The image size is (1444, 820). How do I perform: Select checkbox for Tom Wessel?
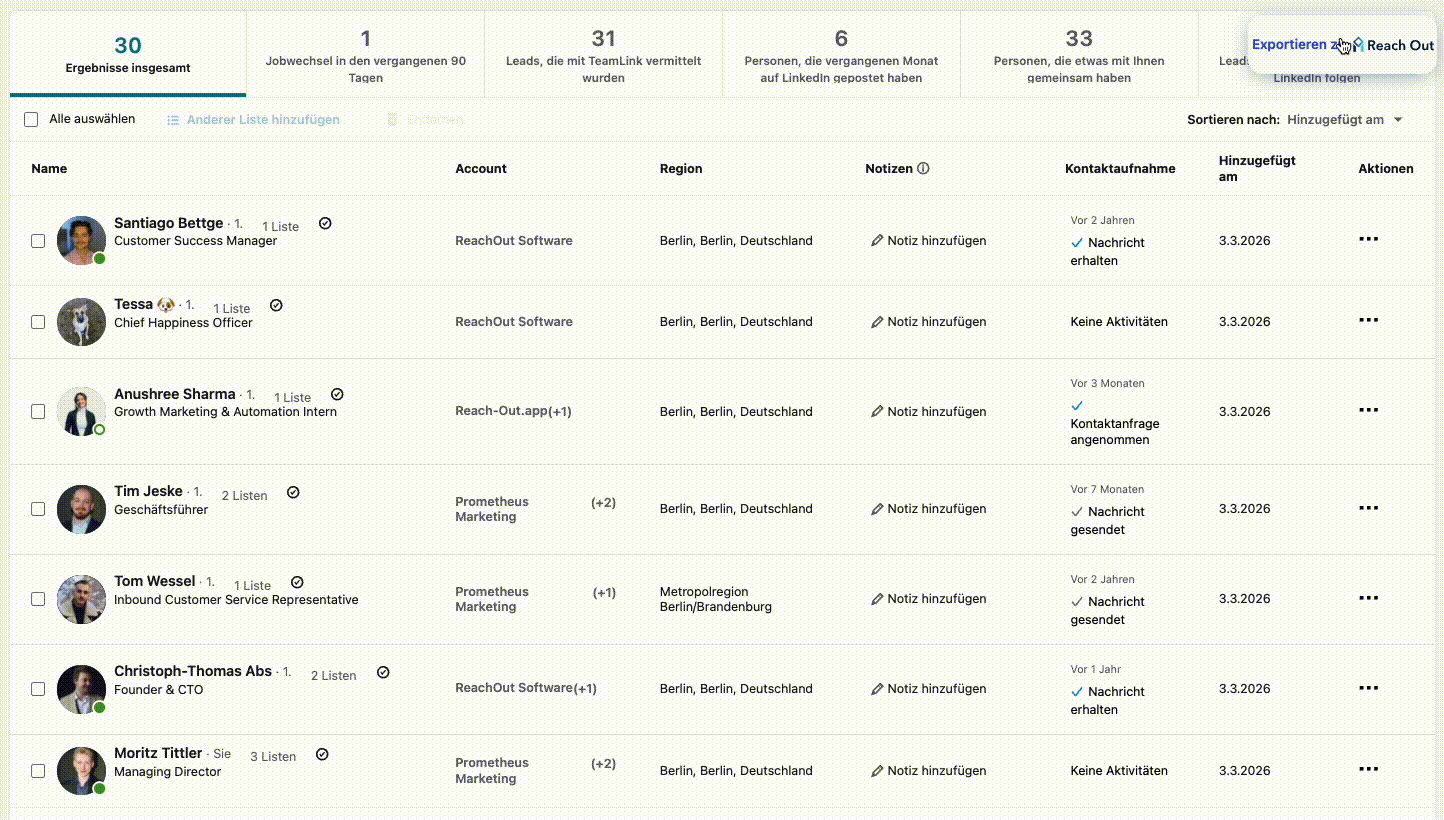[x=38, y=599]
